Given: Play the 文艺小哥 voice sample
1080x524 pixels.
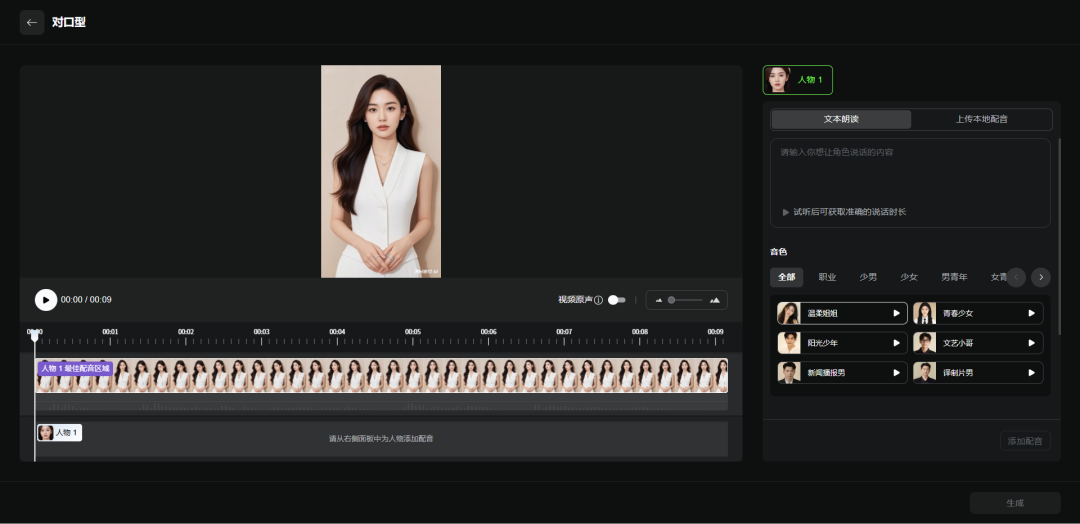Looking at the screenshot, I should pos(1031,343).
